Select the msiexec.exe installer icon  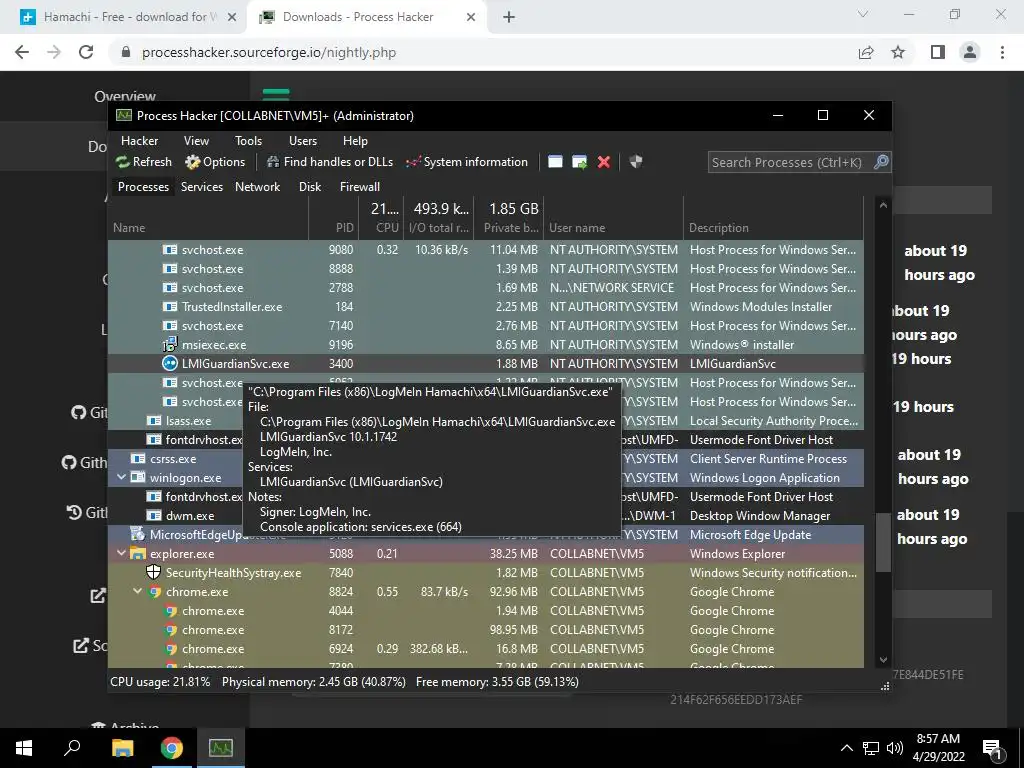coord(170,344)
